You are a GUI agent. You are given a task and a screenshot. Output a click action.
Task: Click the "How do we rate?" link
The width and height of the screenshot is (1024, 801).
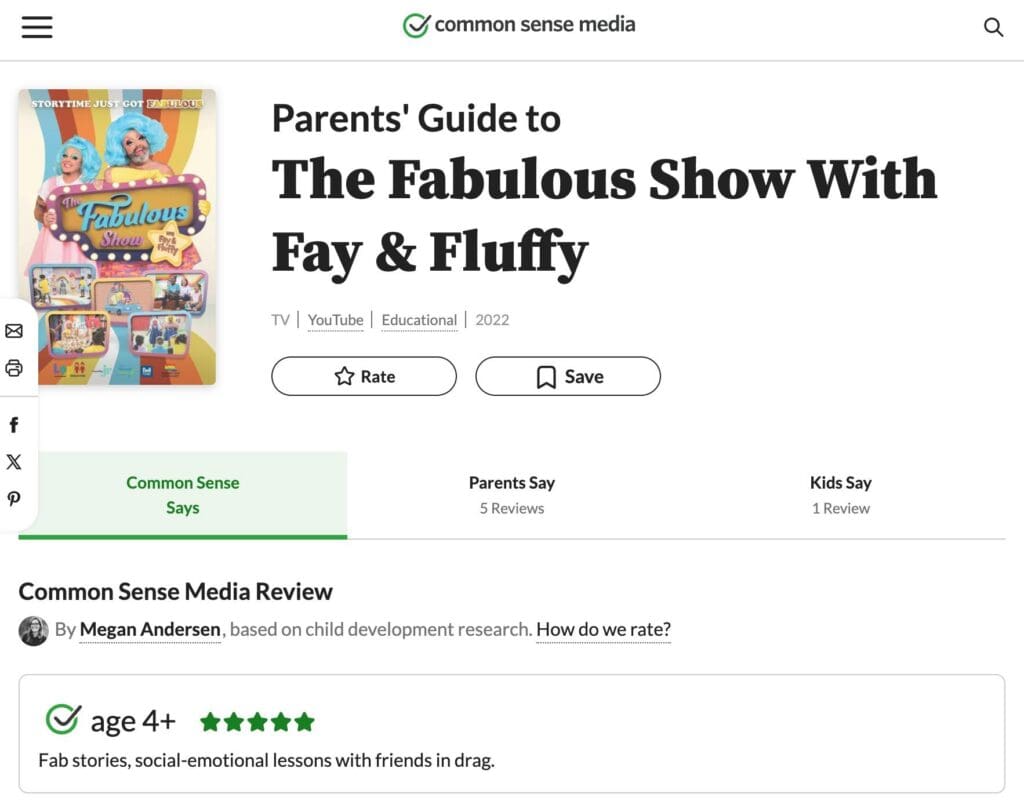pos(603,630)
